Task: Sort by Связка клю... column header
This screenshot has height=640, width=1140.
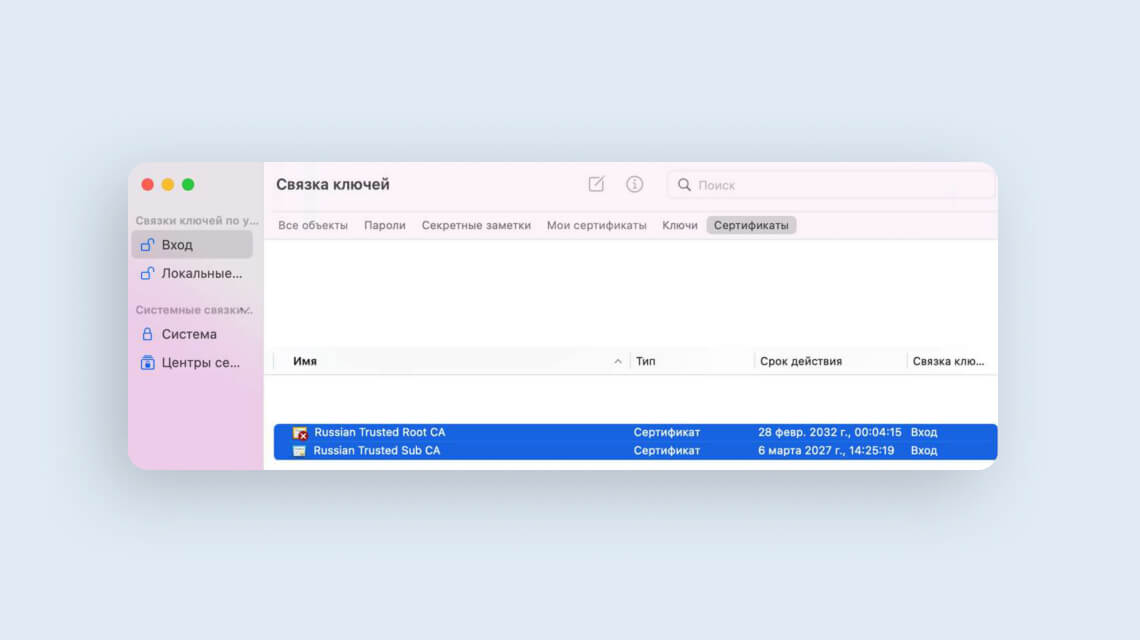Action: (951, 361)
